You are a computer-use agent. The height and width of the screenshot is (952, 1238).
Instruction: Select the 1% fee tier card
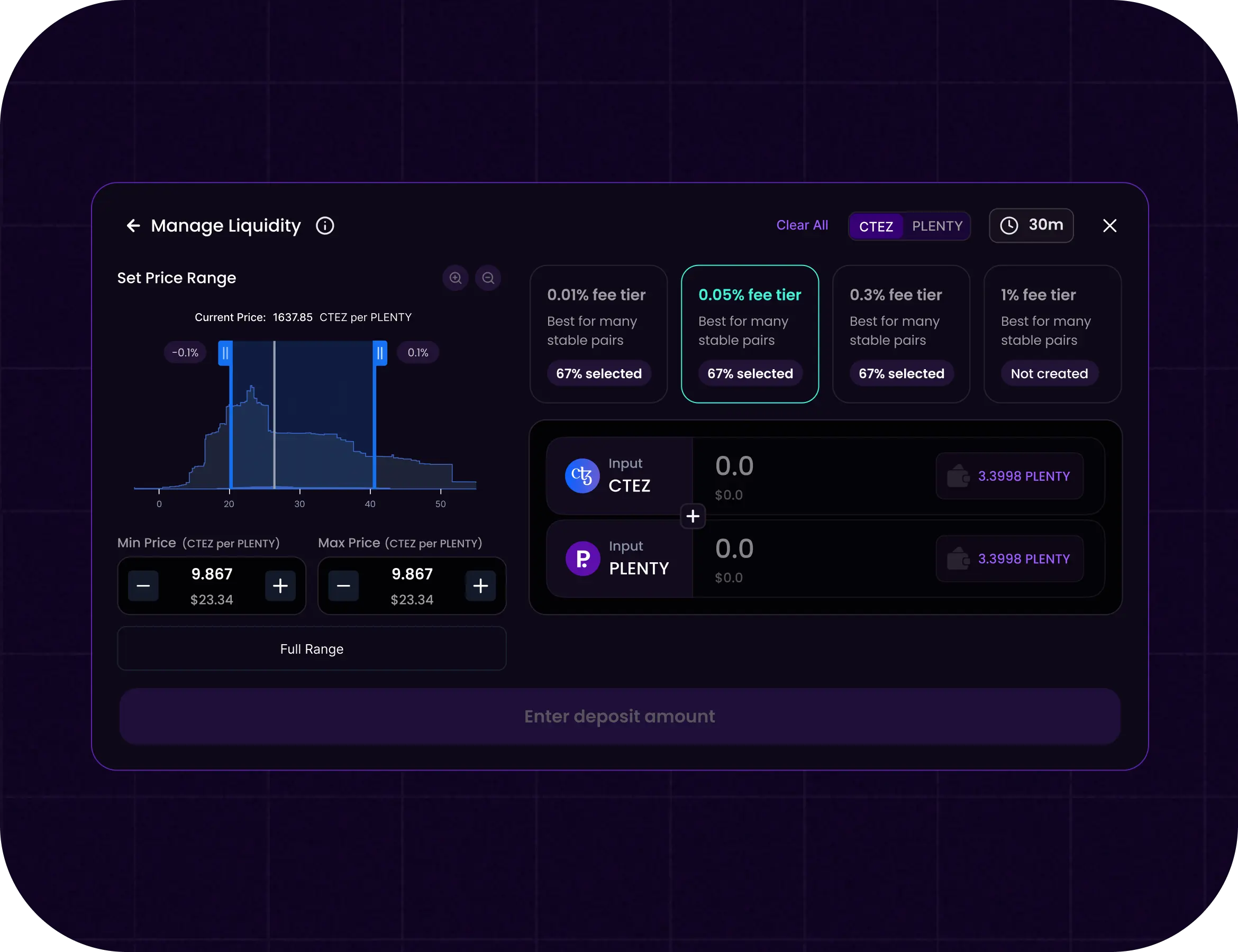(x=1052, y=334)
